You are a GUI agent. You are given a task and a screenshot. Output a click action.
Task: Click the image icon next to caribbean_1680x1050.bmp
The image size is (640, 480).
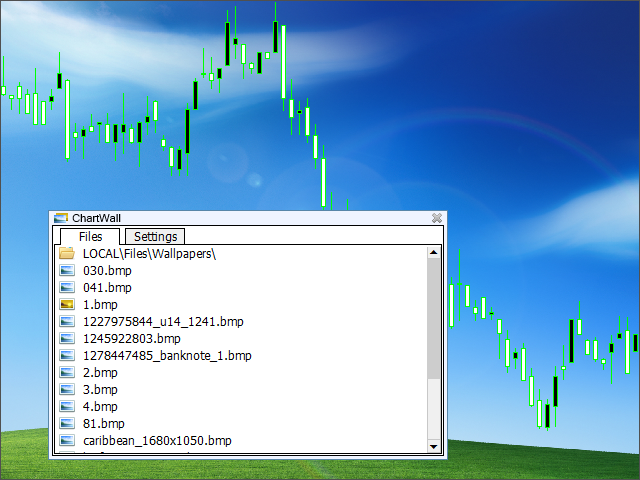(67, 440)
